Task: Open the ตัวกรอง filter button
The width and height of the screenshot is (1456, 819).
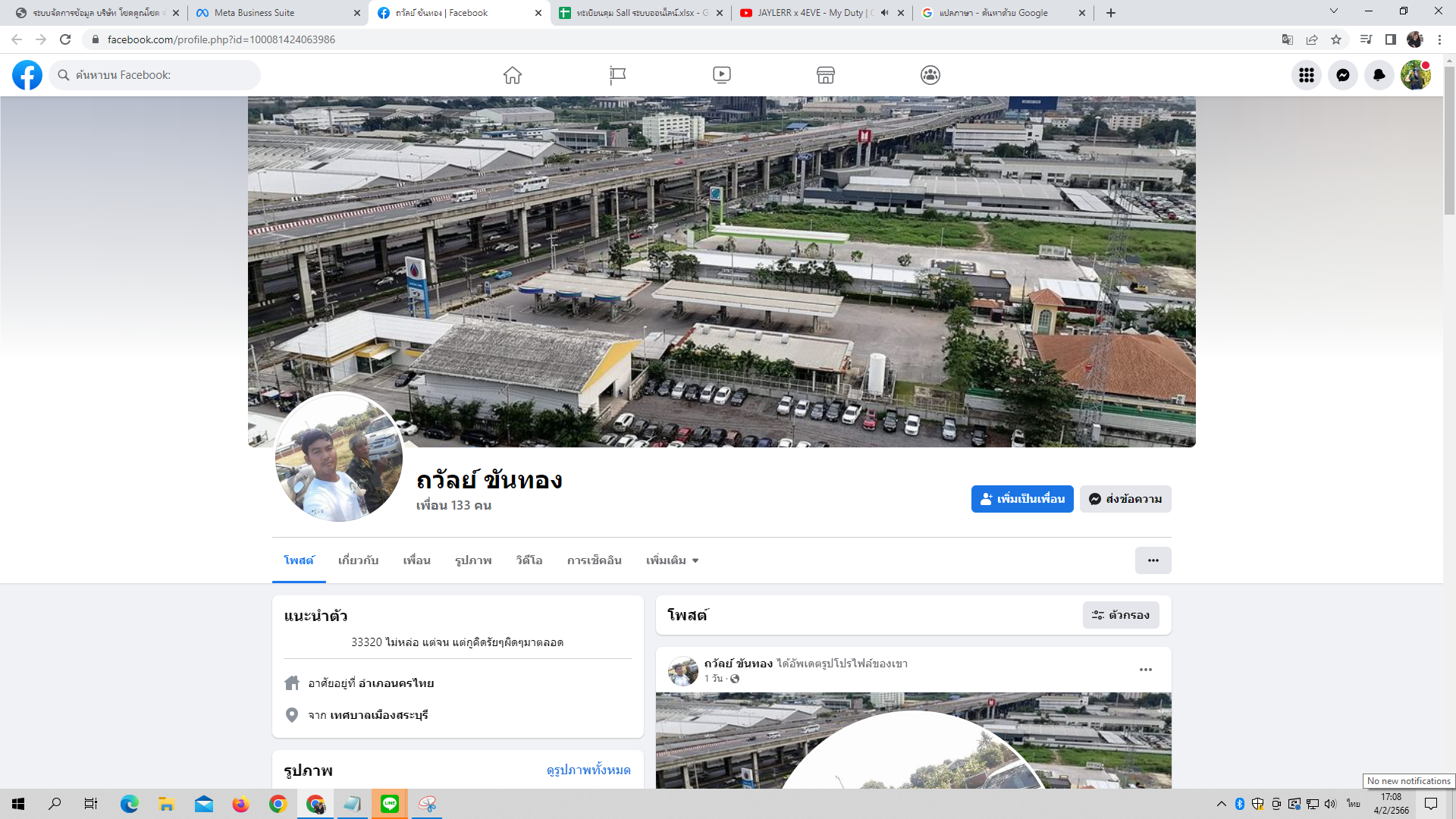Action: click(x=1120, y=615)
